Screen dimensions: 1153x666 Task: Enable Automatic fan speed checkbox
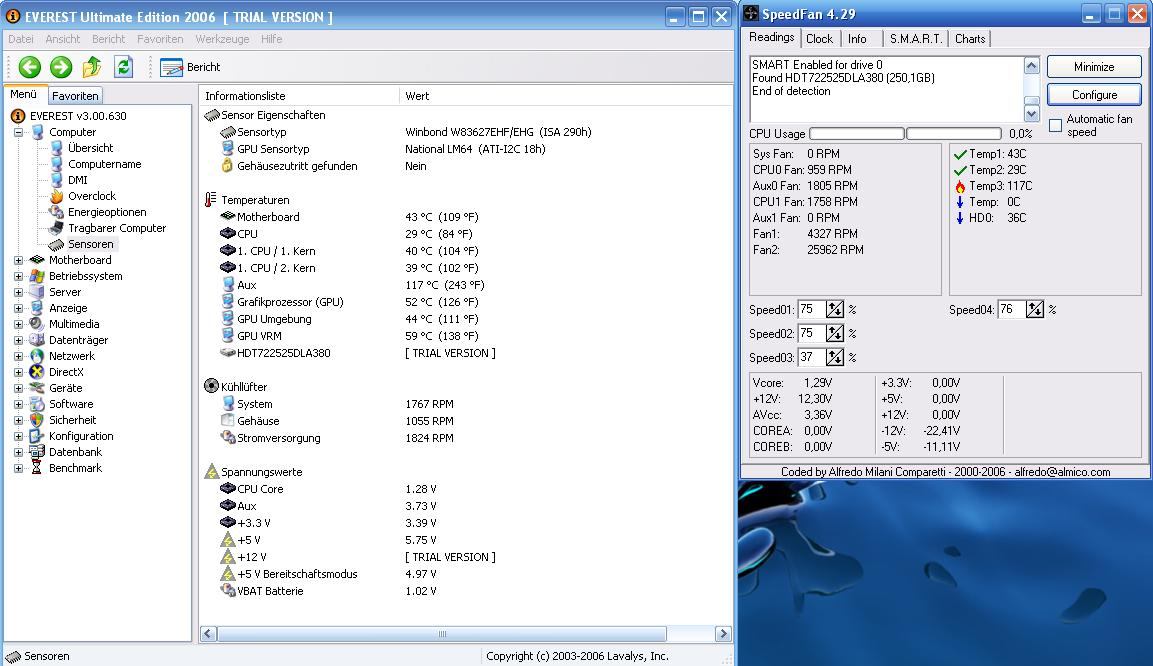coord(1055,125)
